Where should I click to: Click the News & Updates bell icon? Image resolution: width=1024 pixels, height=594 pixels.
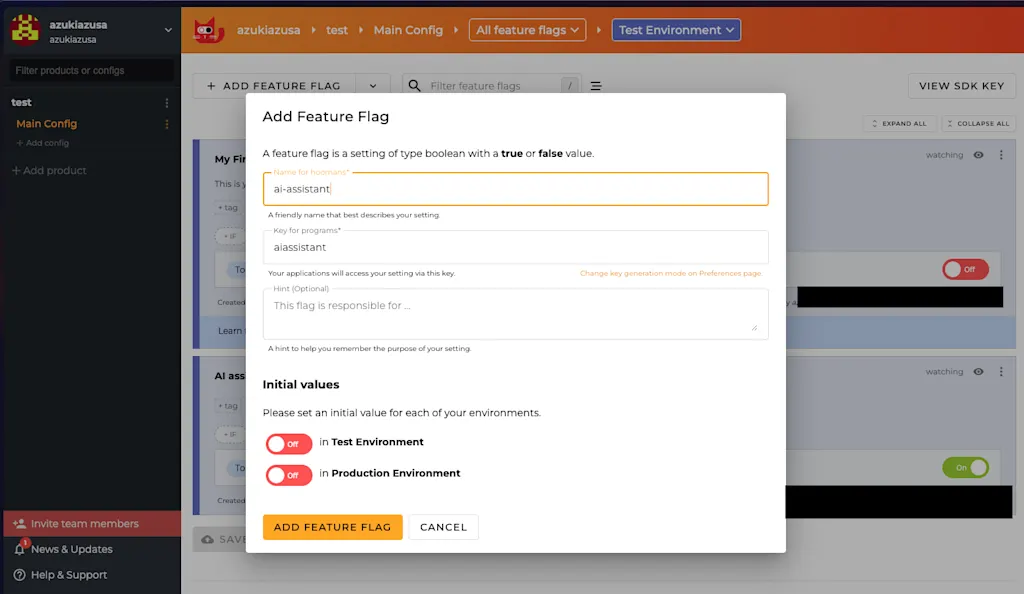[20, 549]
